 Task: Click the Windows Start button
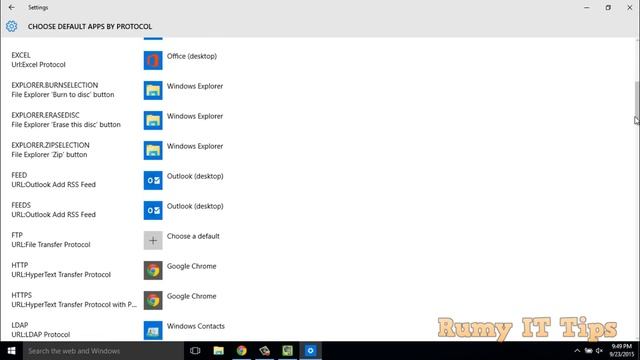pyautogui.click(x=11, y=351)
